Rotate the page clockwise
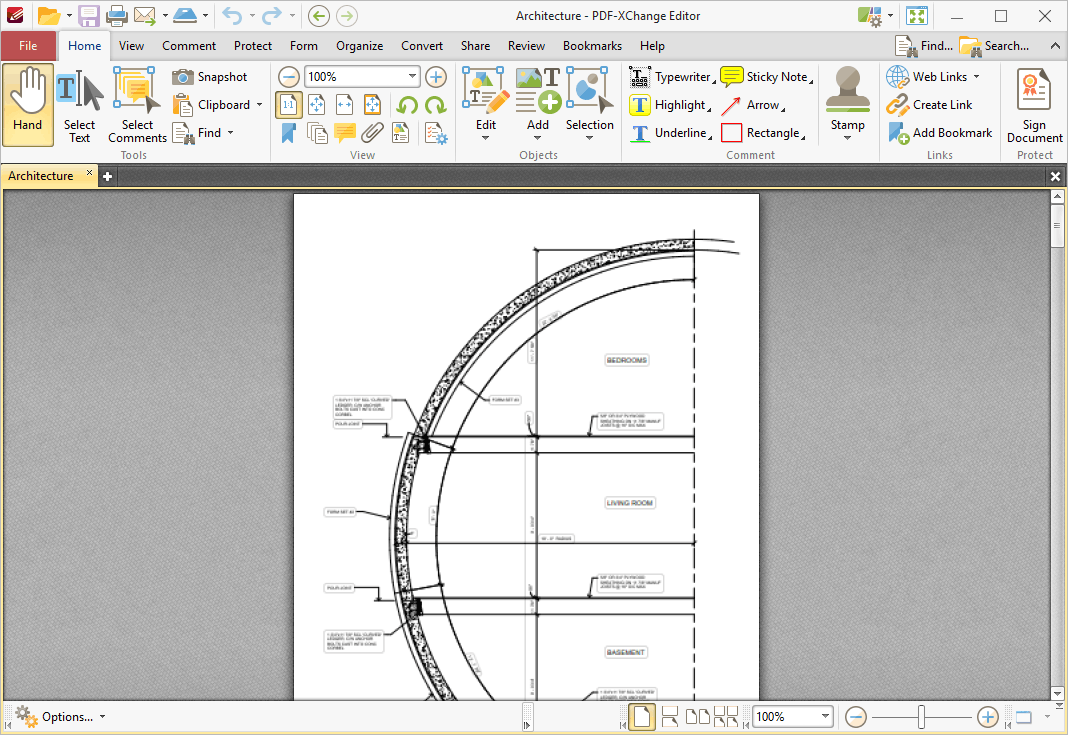Viewport: 1068px width, 735px height. pyautogui.click(x=435, y=105)
